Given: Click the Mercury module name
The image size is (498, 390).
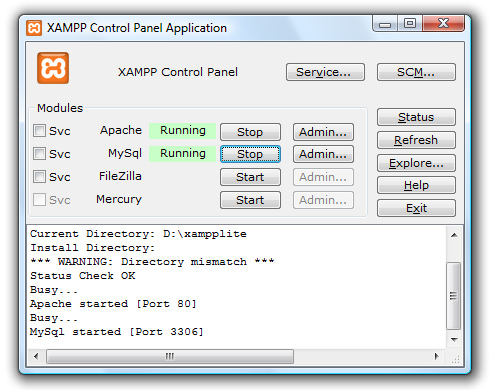Looking at the screenshot, I should pyautogui.click(x=119, y=199).
